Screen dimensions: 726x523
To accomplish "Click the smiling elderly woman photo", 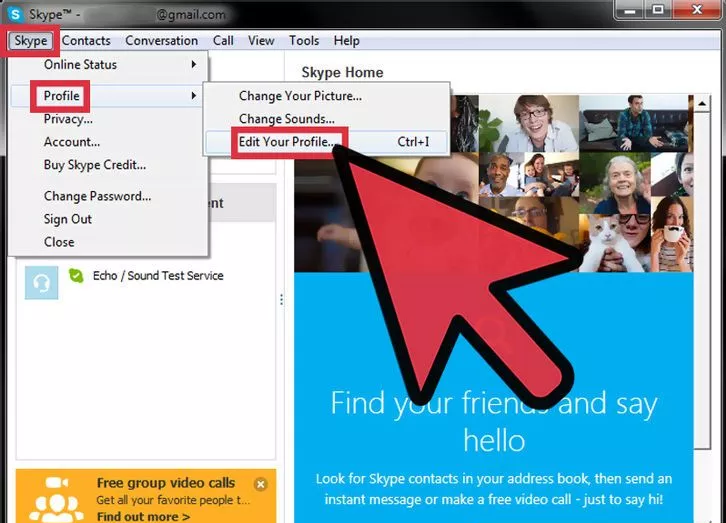I will (615, 184).
